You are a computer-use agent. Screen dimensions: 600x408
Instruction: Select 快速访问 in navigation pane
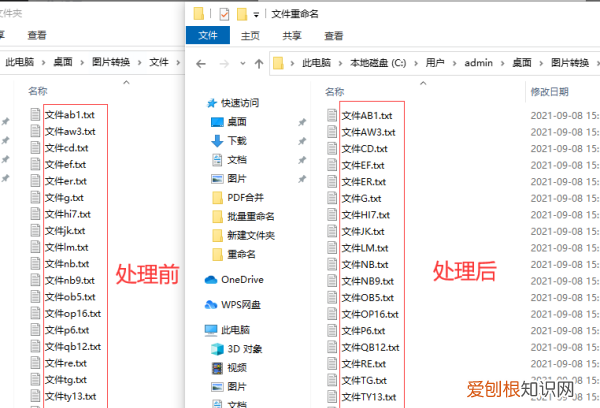[240, 103]
